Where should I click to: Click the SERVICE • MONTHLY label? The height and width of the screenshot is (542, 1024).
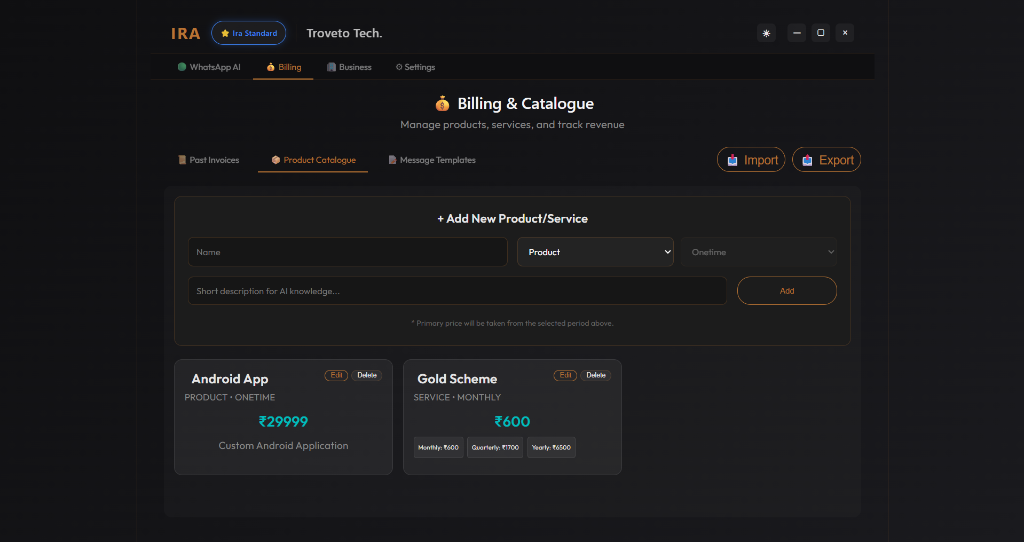457,397
